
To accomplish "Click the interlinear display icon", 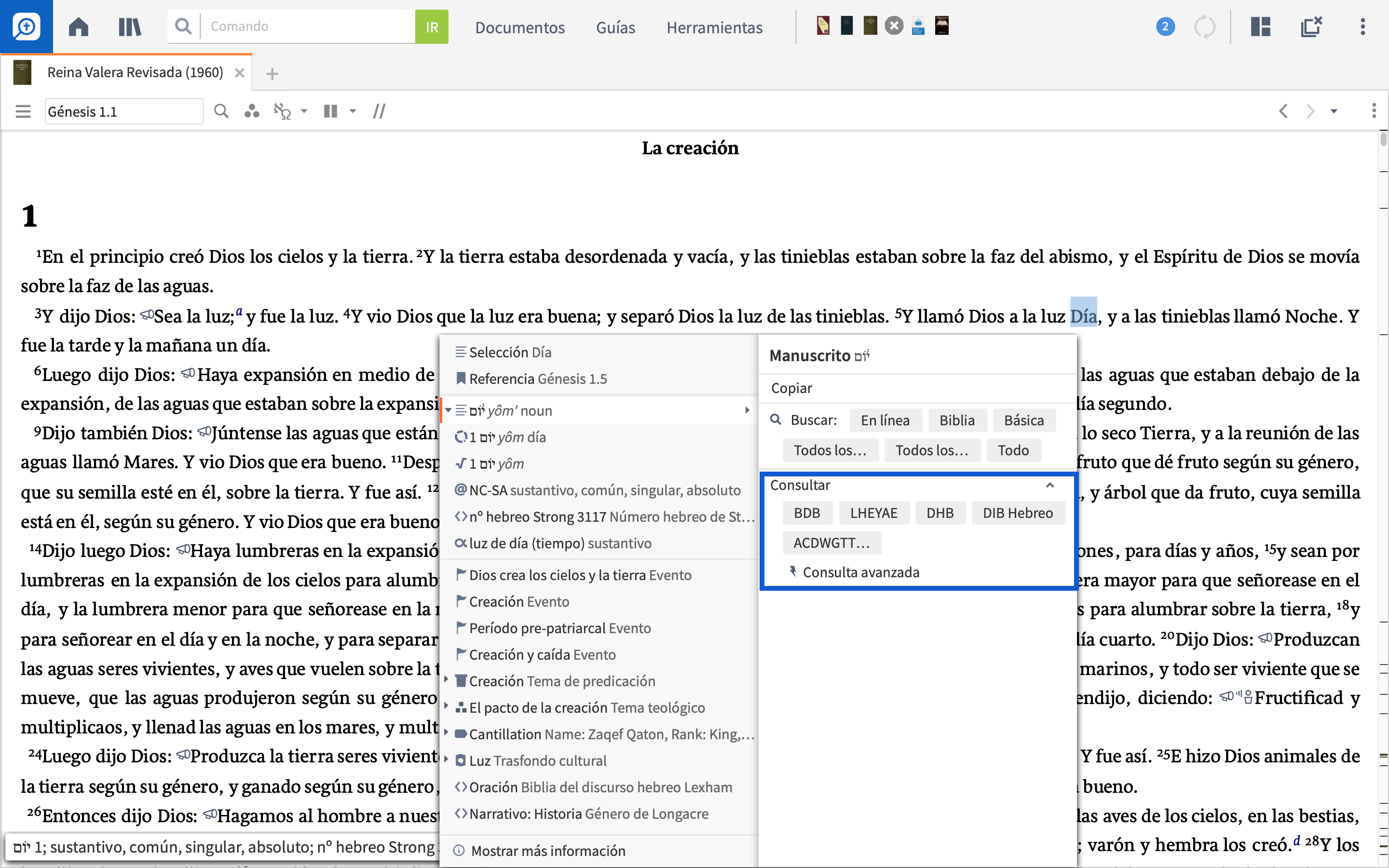I will pyautogui.click(x=283, y=111).
